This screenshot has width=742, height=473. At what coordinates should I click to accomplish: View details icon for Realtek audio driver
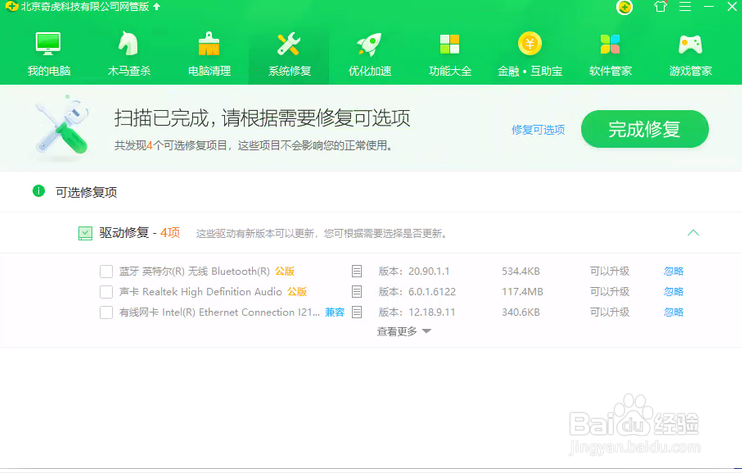tap(357, 291)
